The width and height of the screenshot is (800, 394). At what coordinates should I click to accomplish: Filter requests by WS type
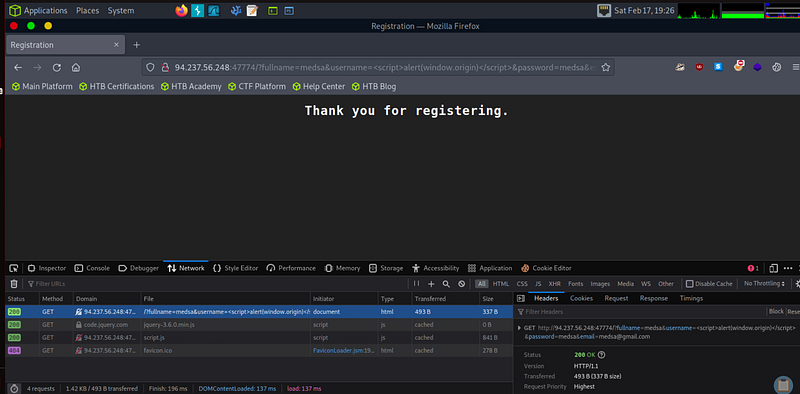(x=646, y=284)
